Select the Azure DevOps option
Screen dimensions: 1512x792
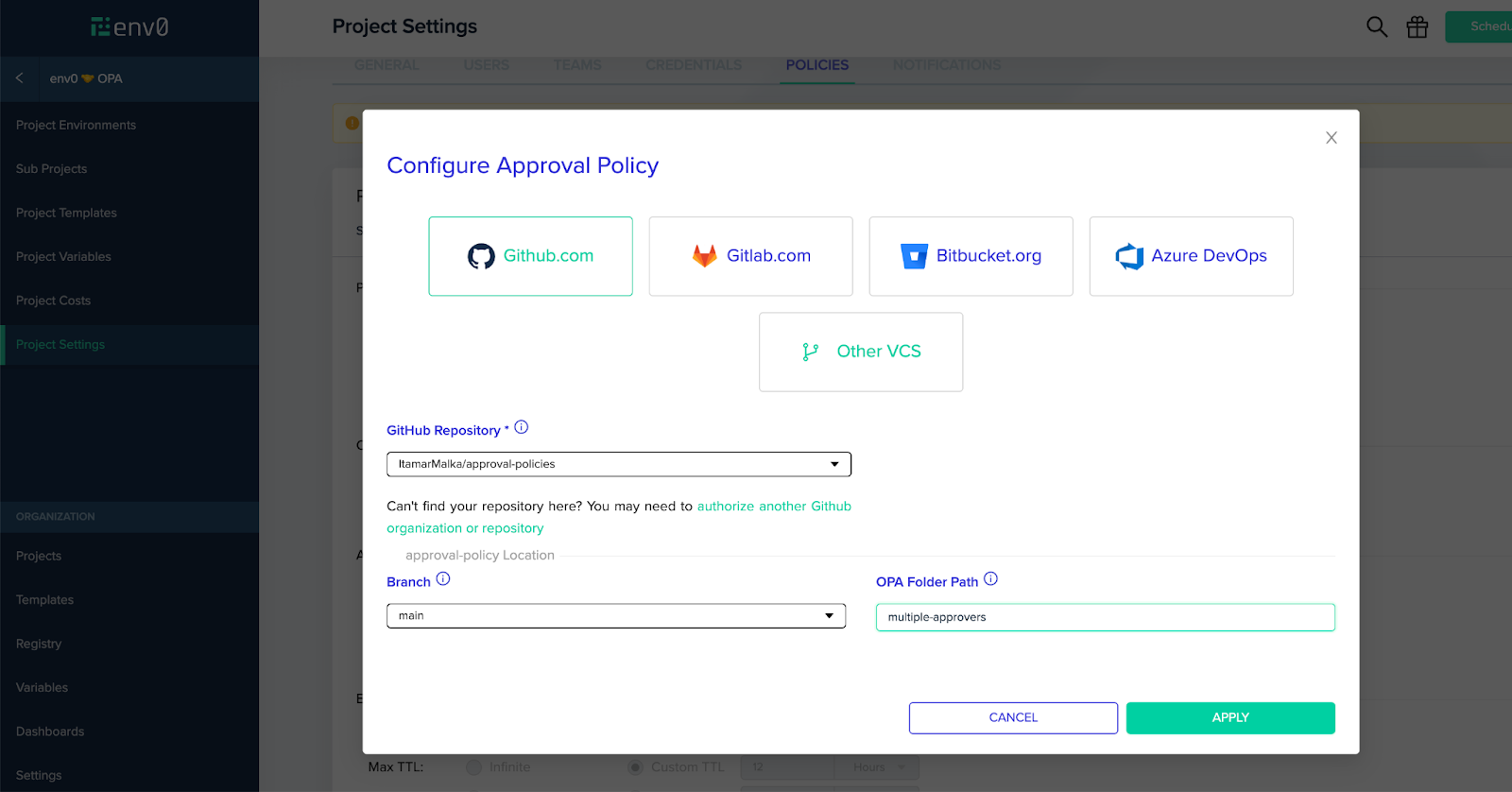pos(1191,256)
